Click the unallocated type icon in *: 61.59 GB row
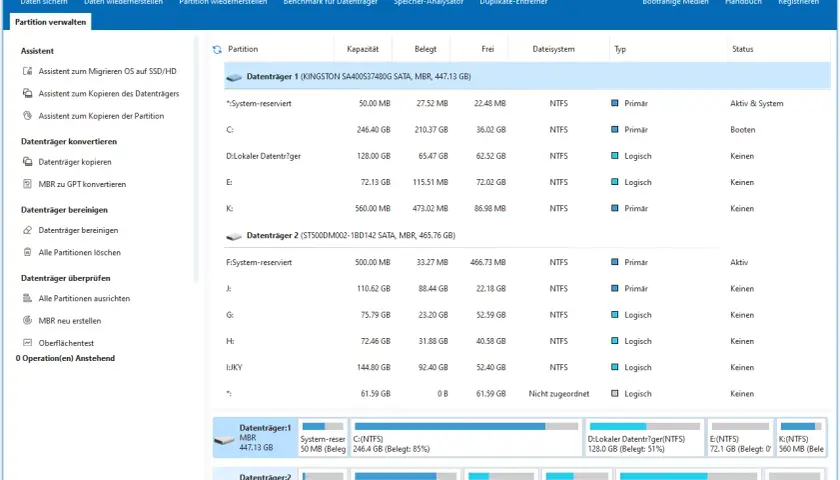The image size is (840, 480). [614, 393]
